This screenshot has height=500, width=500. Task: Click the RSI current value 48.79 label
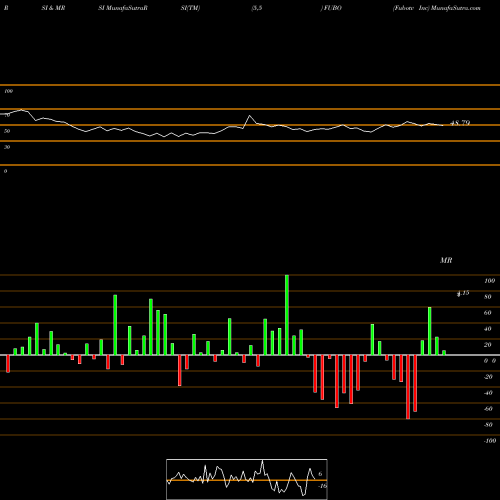pos(460,123)
